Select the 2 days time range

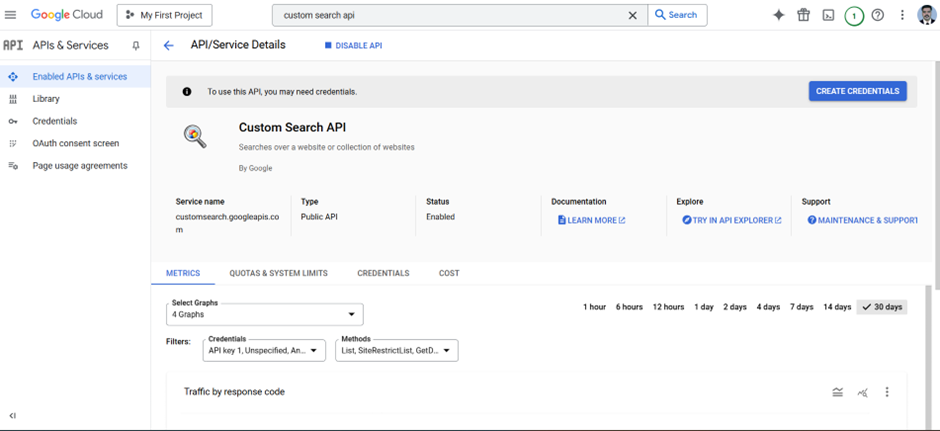tap(735, 307)
